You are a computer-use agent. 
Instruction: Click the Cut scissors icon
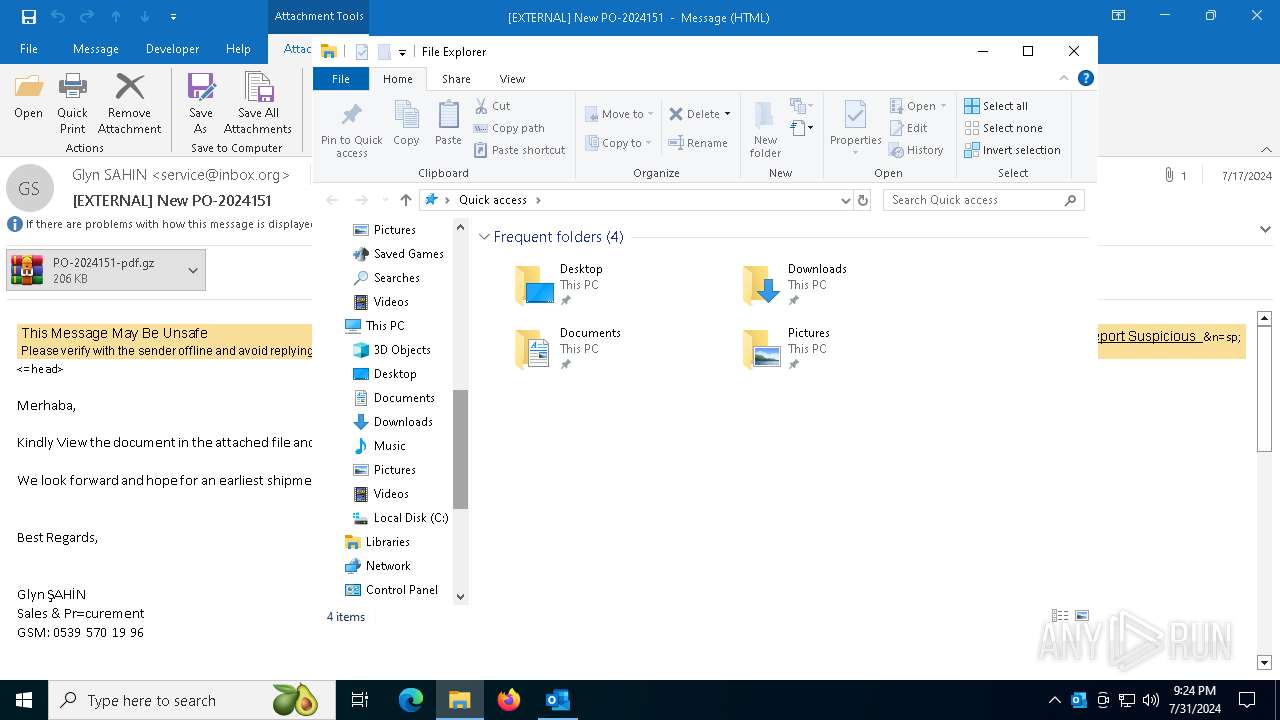click(x=481, y=106)
